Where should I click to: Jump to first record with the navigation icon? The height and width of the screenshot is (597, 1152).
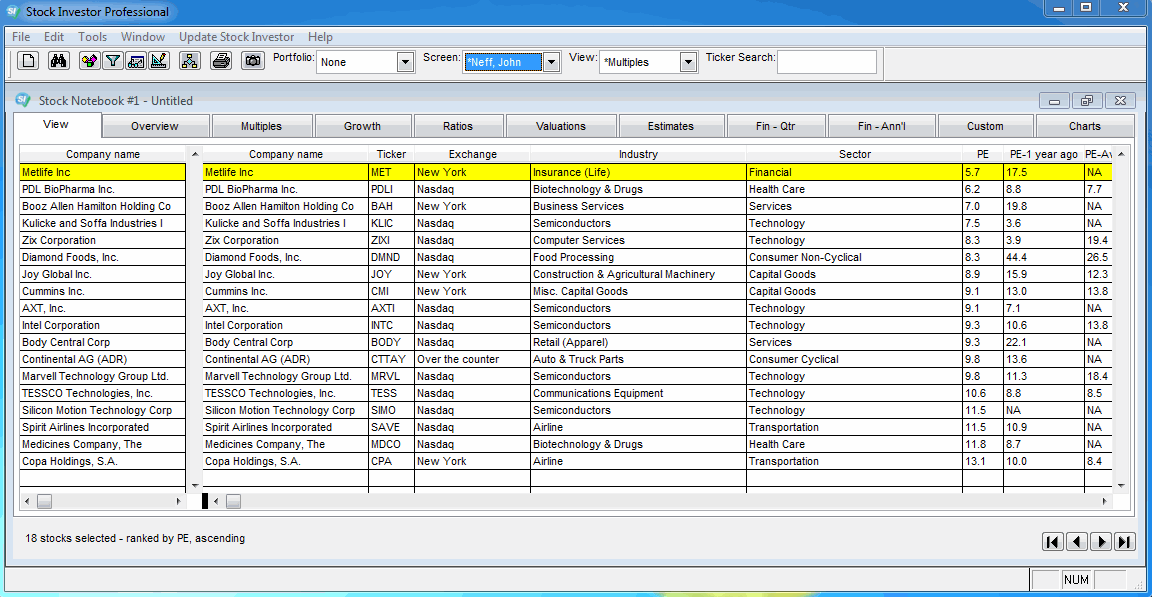pos(1053,541)
